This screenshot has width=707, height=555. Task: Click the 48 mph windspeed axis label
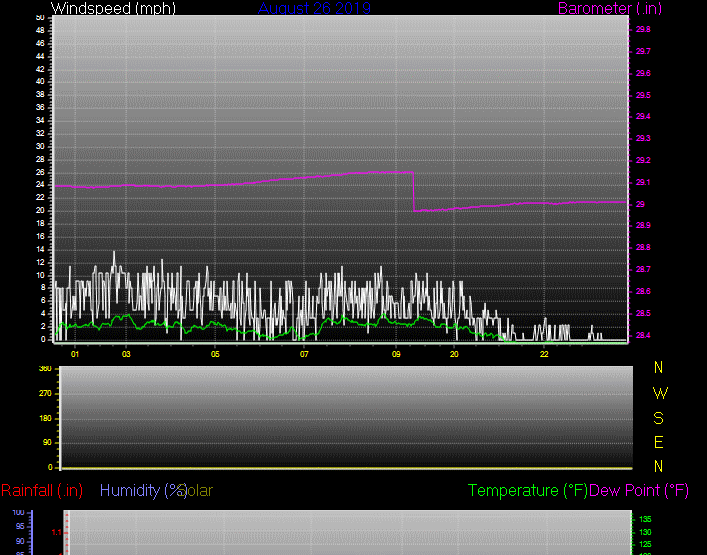[40, 31]
